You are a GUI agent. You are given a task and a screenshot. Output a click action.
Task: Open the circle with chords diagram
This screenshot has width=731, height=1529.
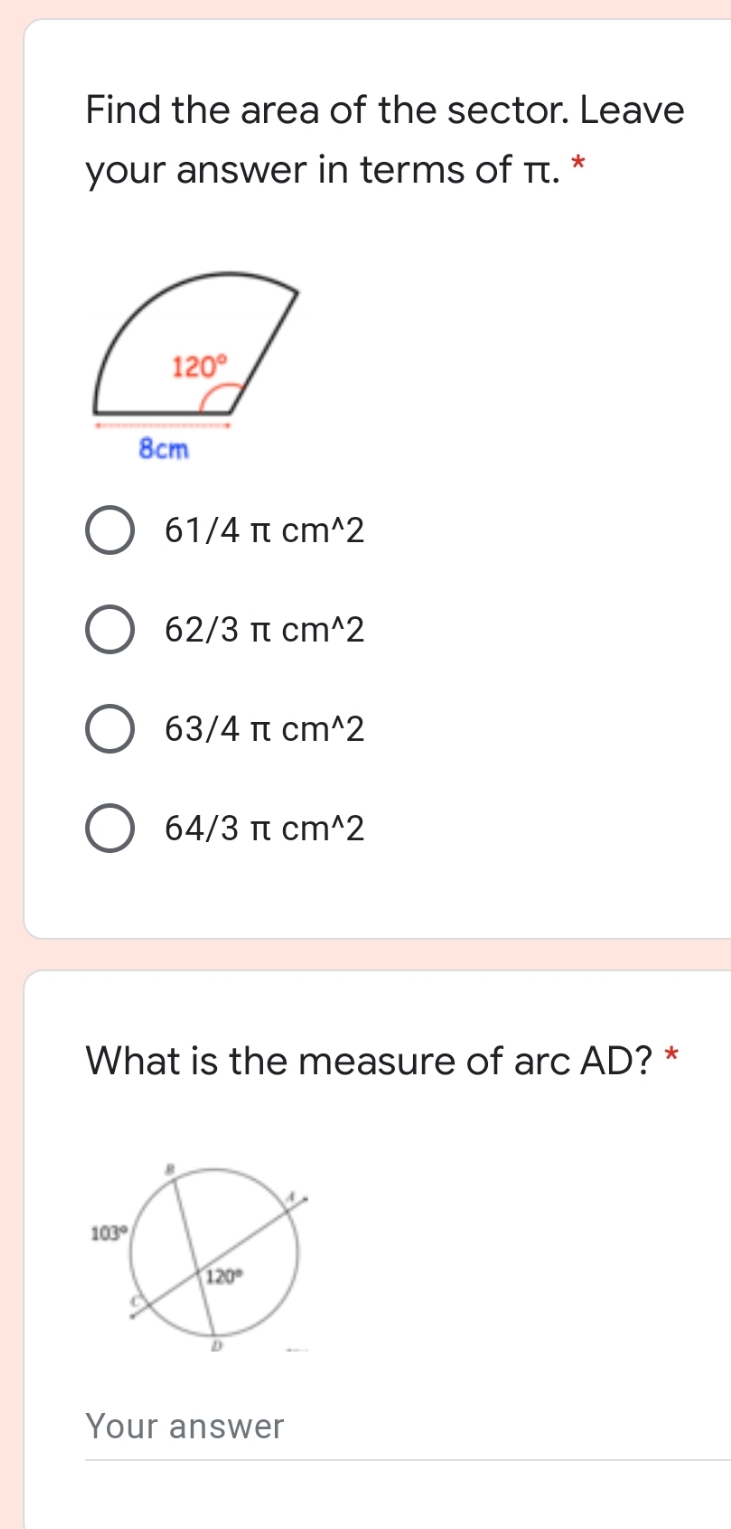point(198,1256)
